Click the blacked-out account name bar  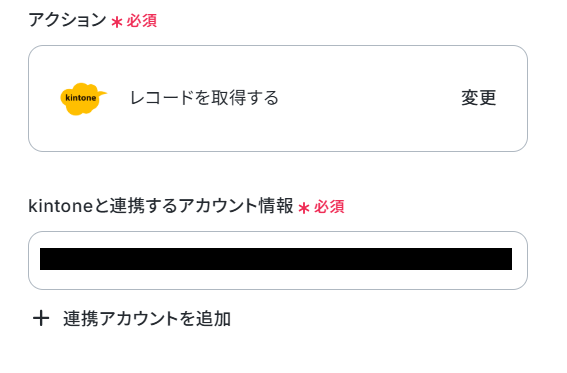[276, 259]
